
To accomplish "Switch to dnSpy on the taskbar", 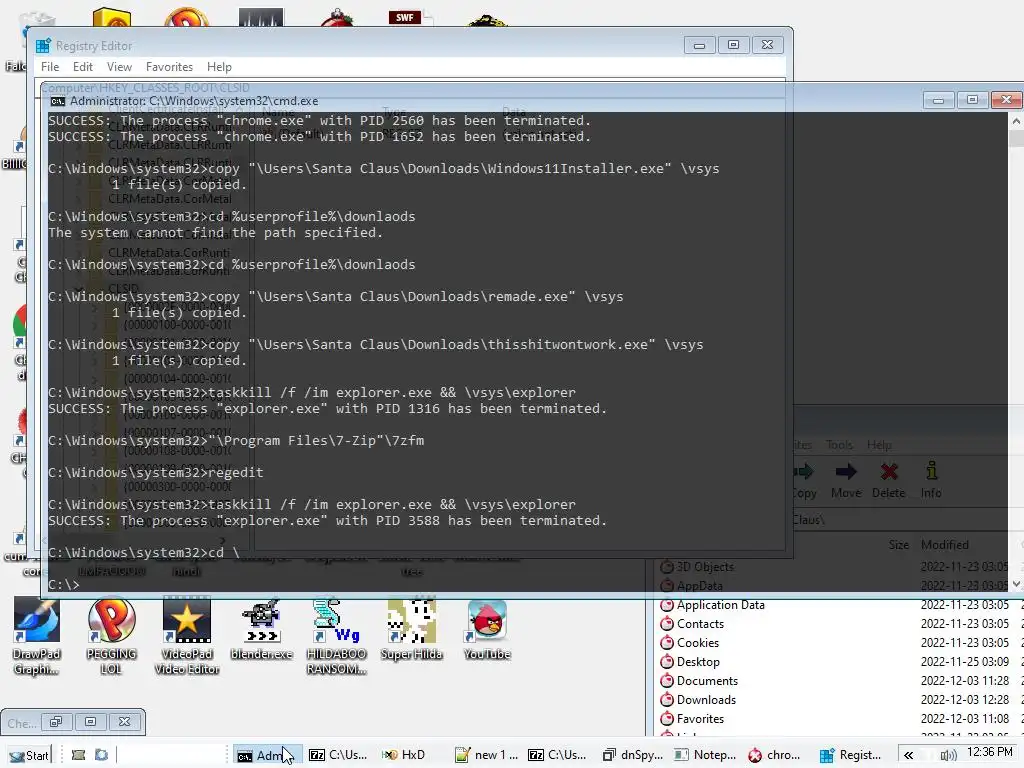I will [x=633, y=755].
